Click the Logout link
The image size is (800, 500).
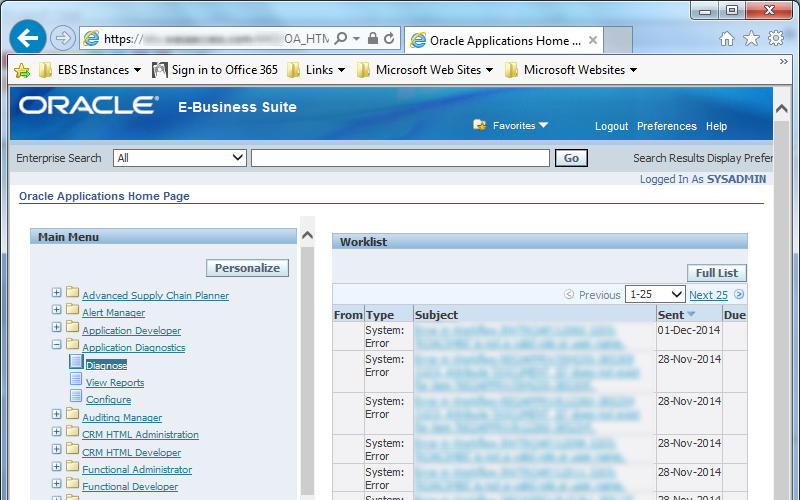(x=611, y=126)
